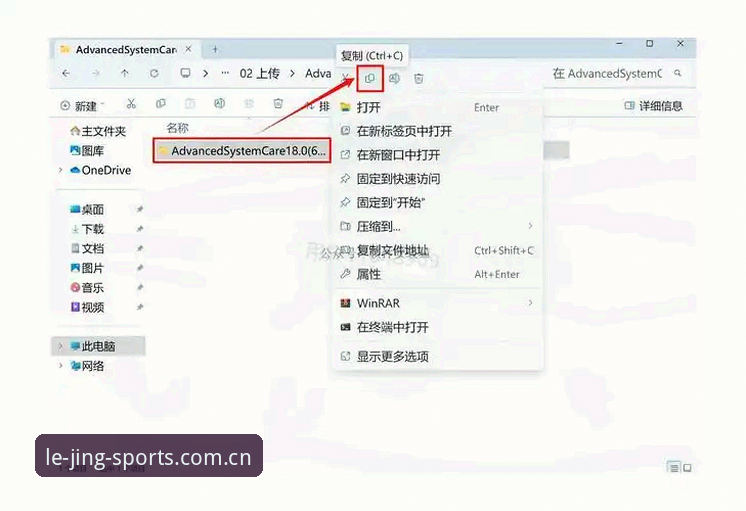This screenshot has height=511, width=746.
Task: Choose 固定到快速访问 from context menu
Action: pos(437,179)
